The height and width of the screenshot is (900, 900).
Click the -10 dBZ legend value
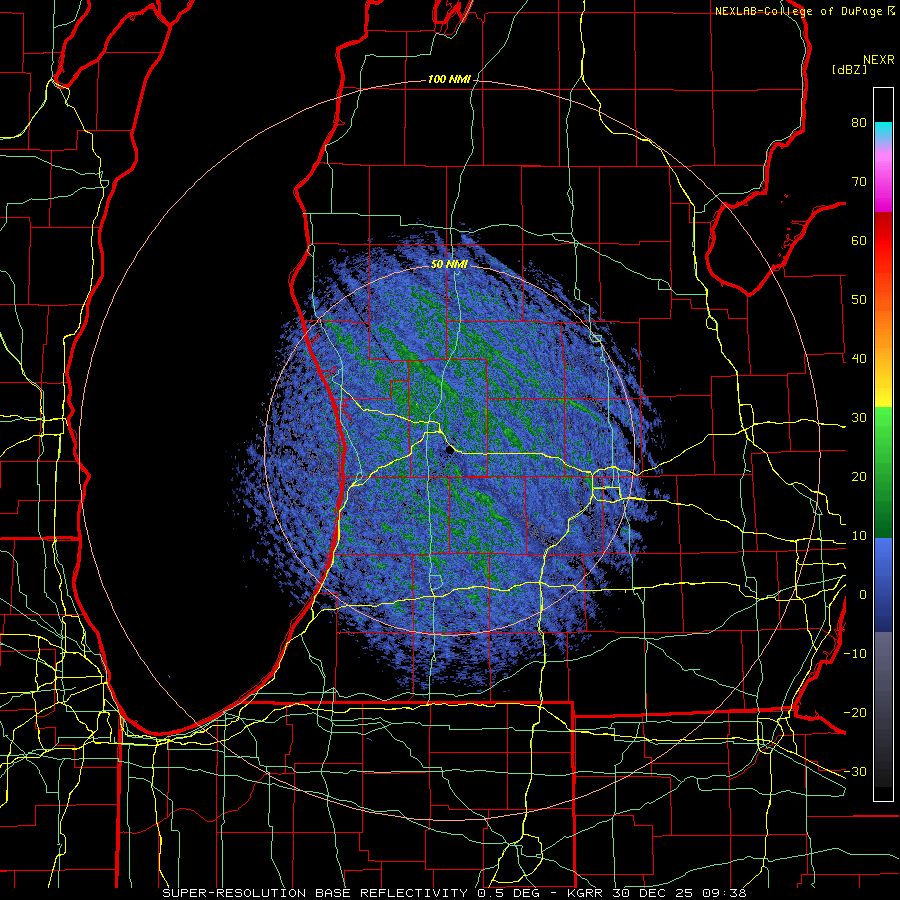[855, 653]
